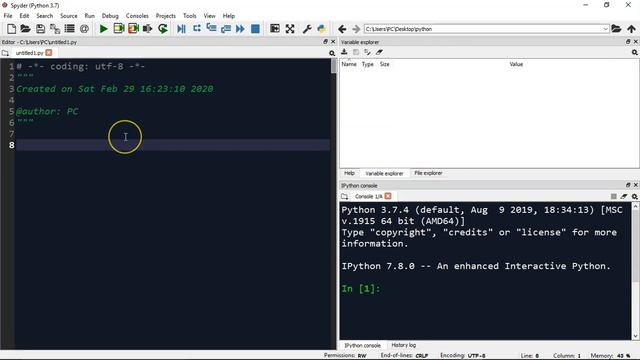The image size is (640, 360).
Task: Undock the Editor pane
Action: 325,42
